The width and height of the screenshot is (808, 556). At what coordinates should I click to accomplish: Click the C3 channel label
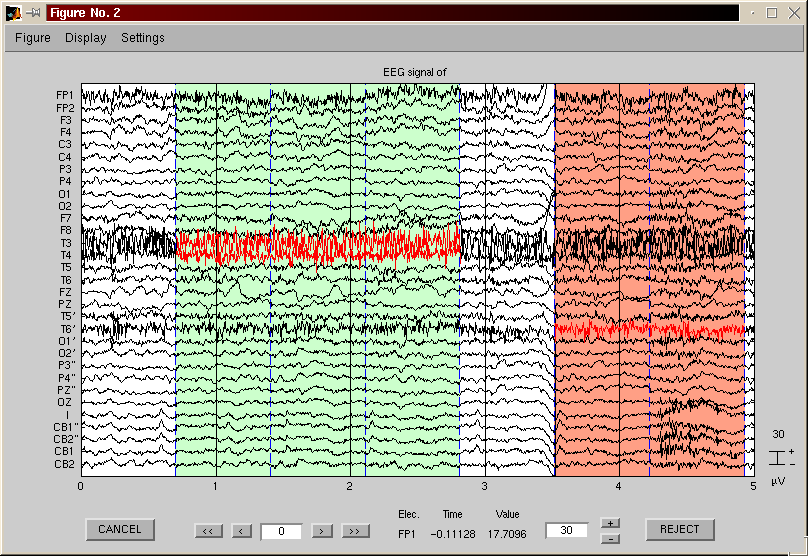point(65,144)
